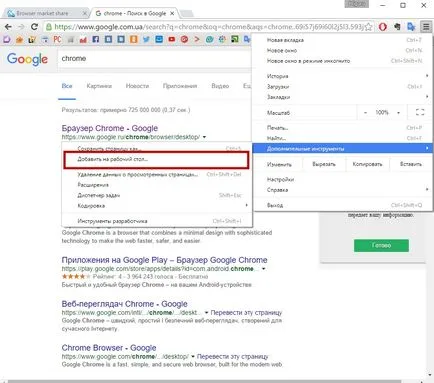Open Расширения from the submenu

tap(157, 185)
